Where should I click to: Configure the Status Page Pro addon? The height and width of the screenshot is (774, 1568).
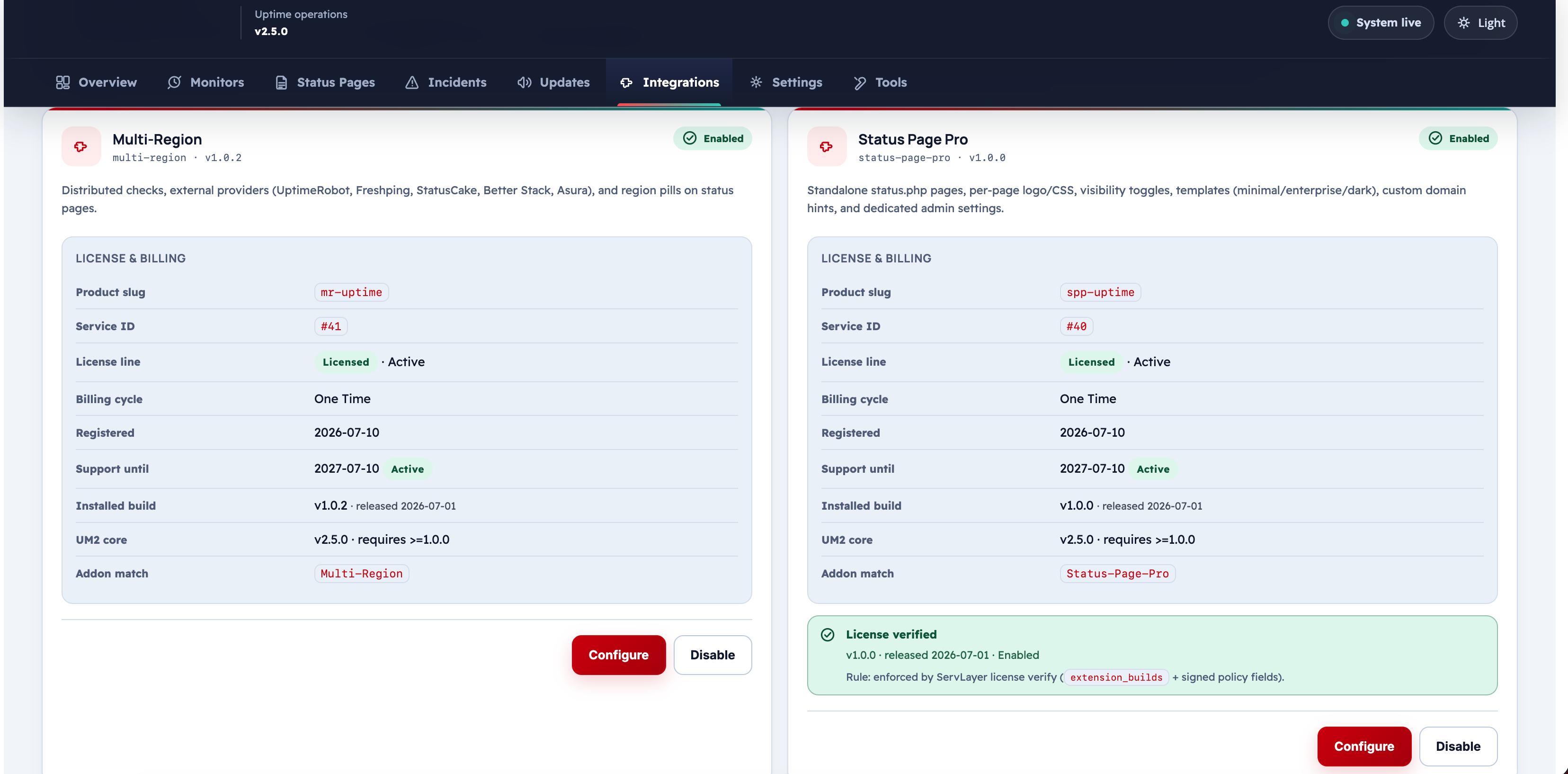(x=1364, y=746)
